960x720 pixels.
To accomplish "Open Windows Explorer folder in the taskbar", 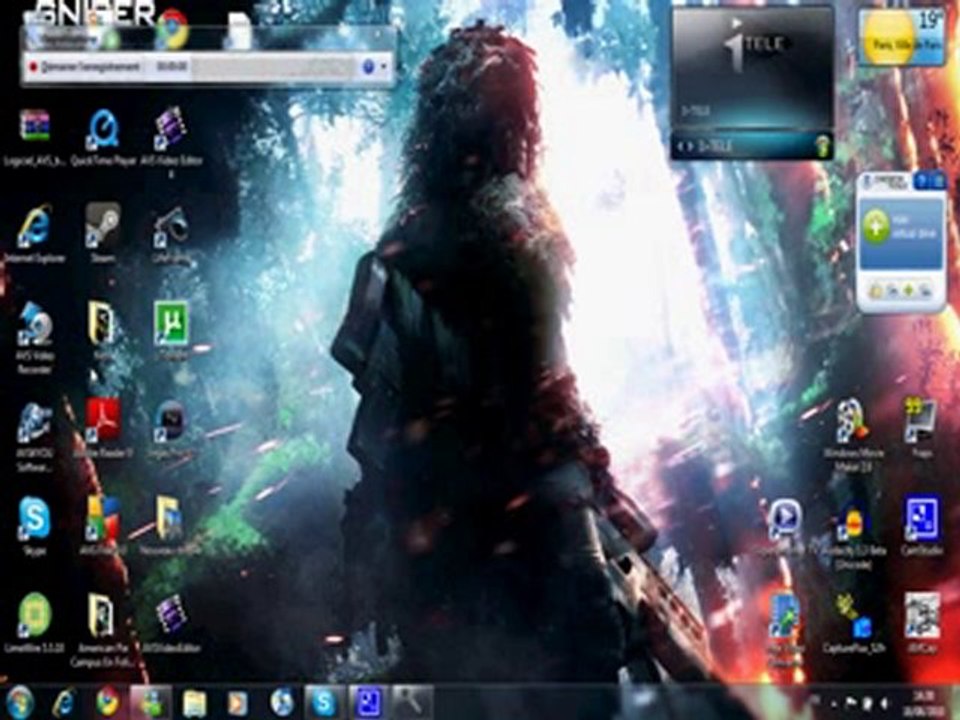I will (195, 703).
